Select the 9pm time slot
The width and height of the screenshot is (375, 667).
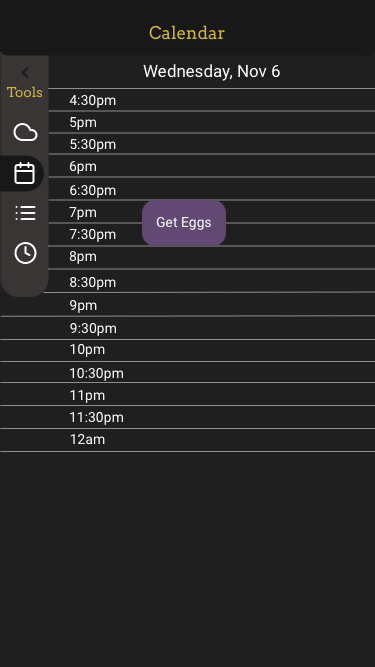[188, 305]
